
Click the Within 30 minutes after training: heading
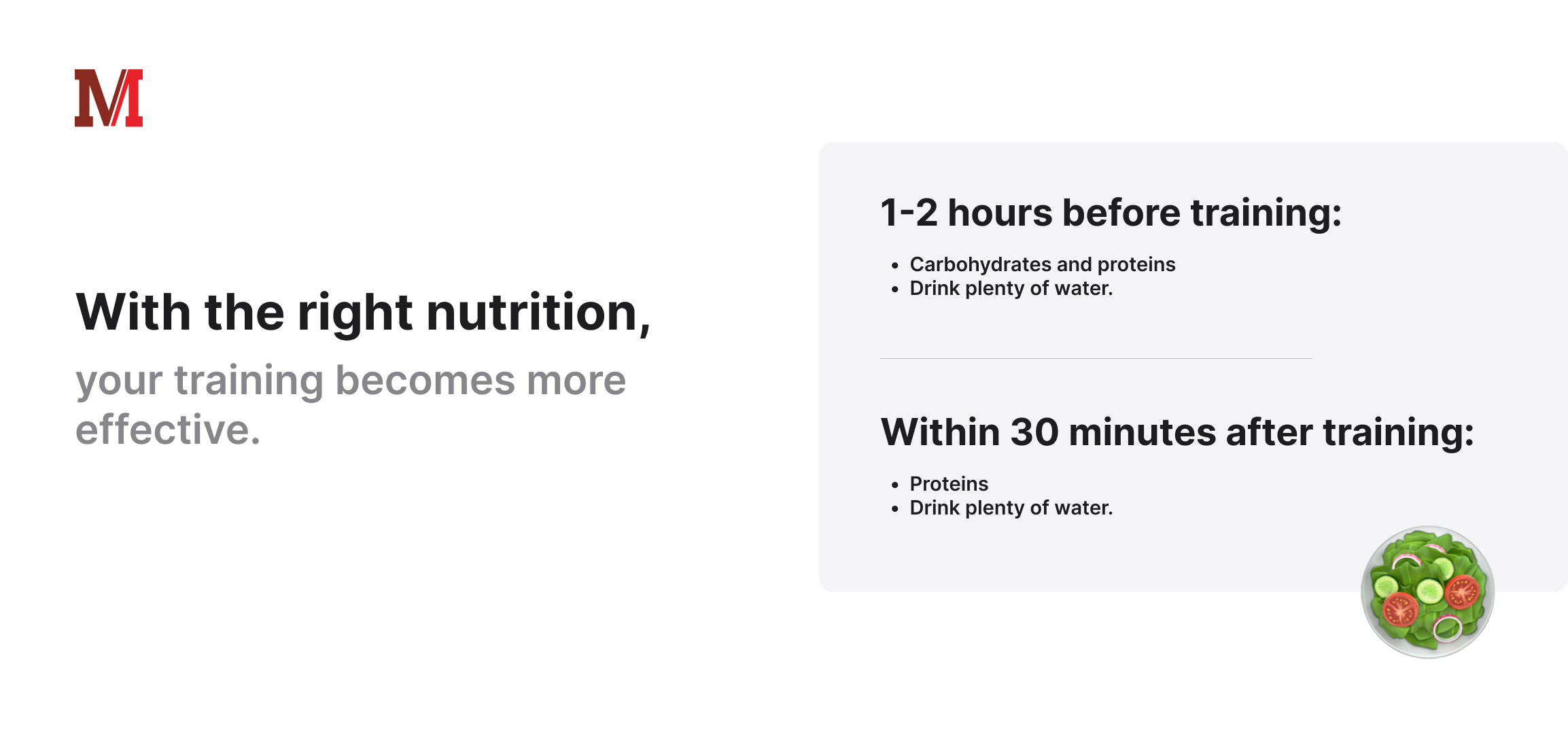(x=1178, y=432)
